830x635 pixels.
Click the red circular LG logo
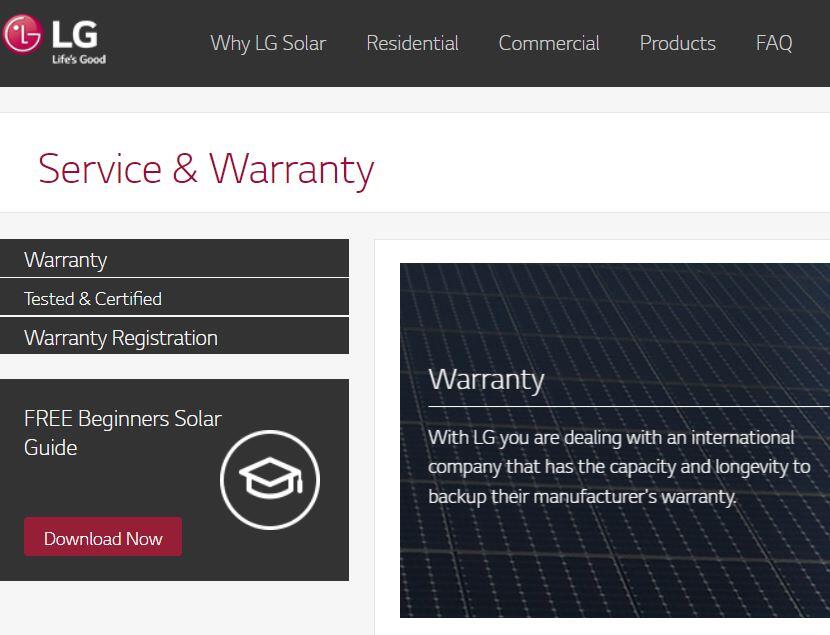(22, 34)
